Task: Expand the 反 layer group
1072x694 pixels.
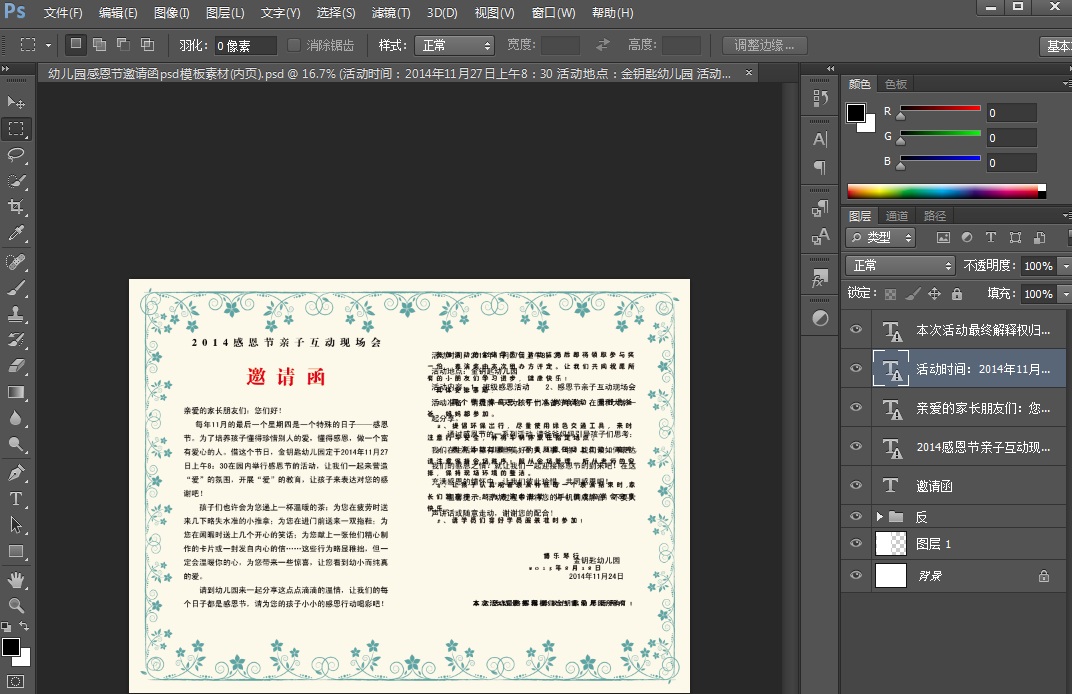Action: coord(879,516)
